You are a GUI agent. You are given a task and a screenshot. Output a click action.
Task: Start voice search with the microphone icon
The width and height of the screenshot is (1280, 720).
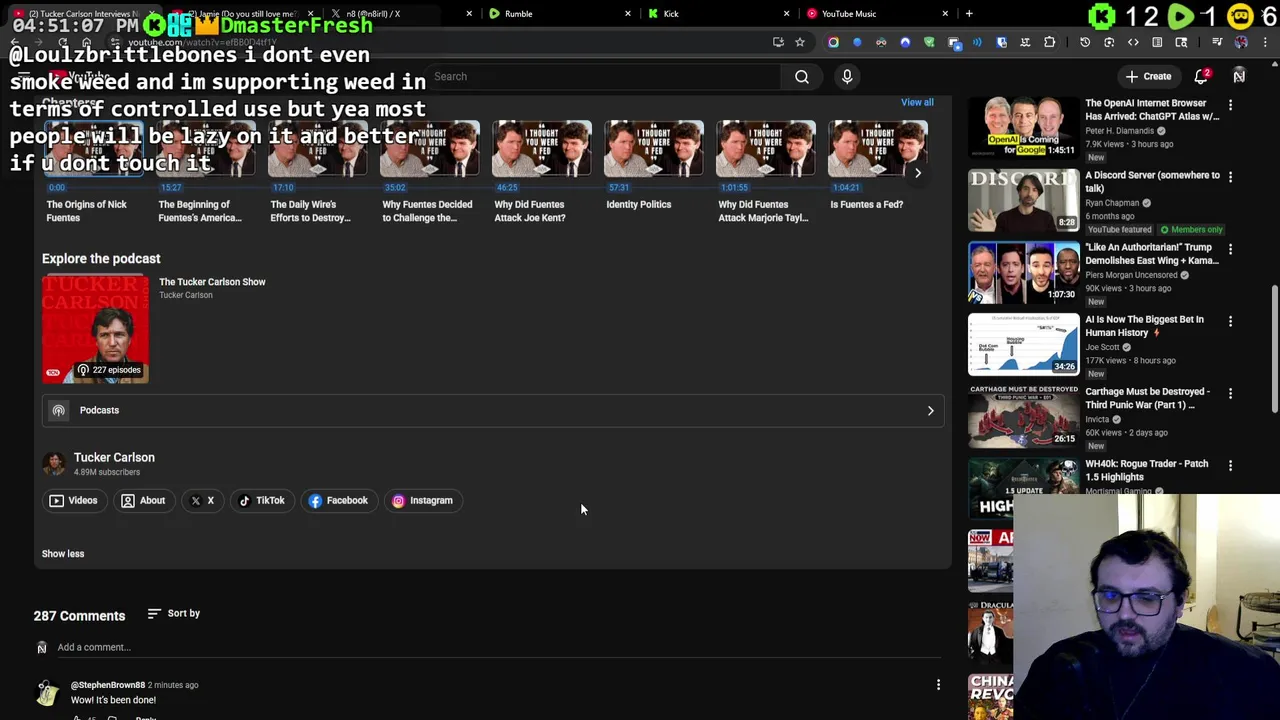coord(847,77)
